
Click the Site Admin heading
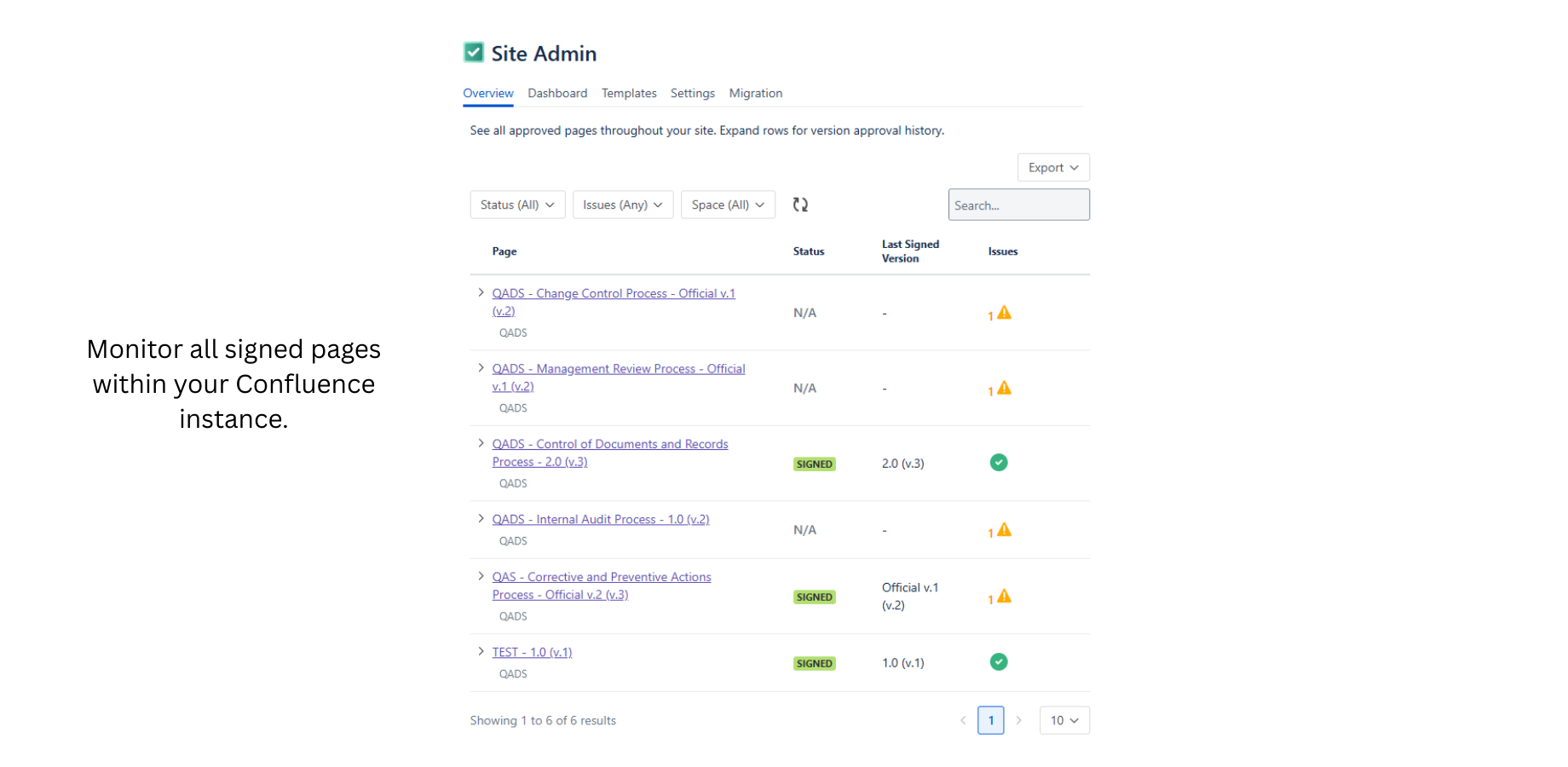click(x=544, y=54)
